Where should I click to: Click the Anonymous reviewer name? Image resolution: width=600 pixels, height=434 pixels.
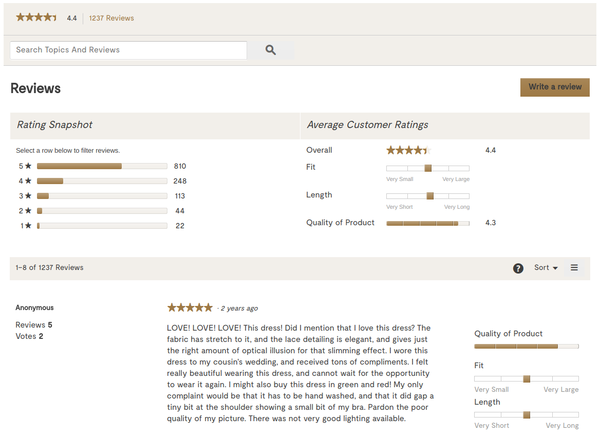coord(35,308)
